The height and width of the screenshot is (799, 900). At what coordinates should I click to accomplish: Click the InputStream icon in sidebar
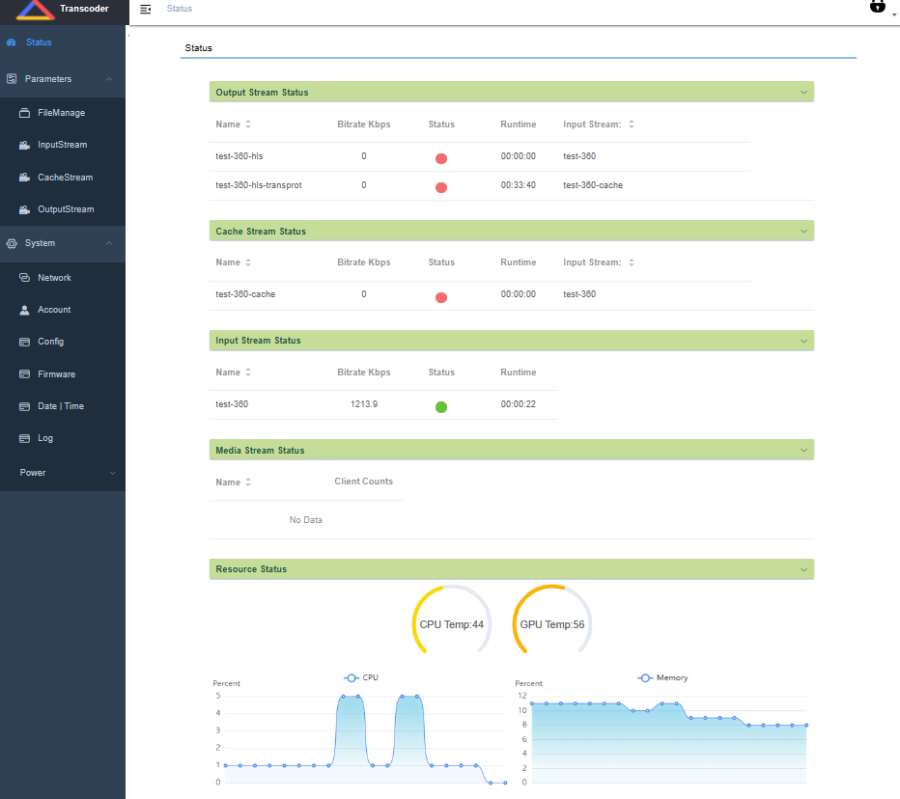(25, 145)
